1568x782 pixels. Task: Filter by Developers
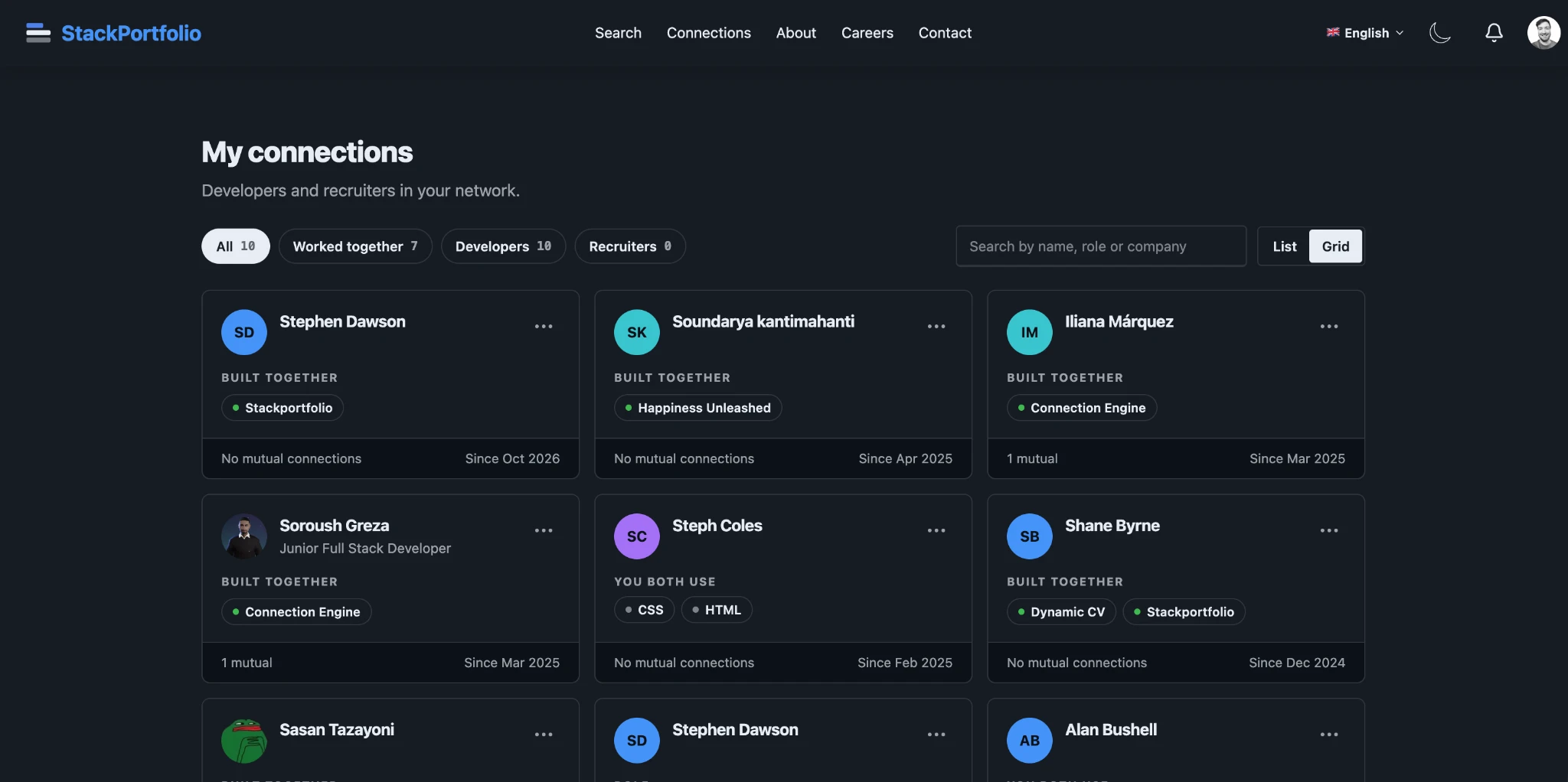(x=503, y=246)
